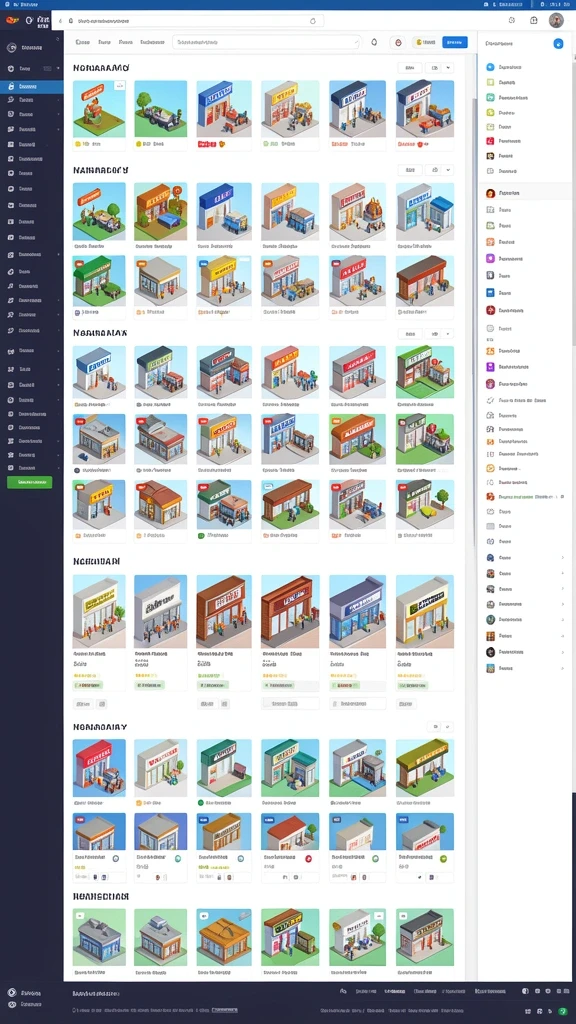Open the dropdown arrow beside the first section header
576x1024 pixels.
(x=448, y=67)
